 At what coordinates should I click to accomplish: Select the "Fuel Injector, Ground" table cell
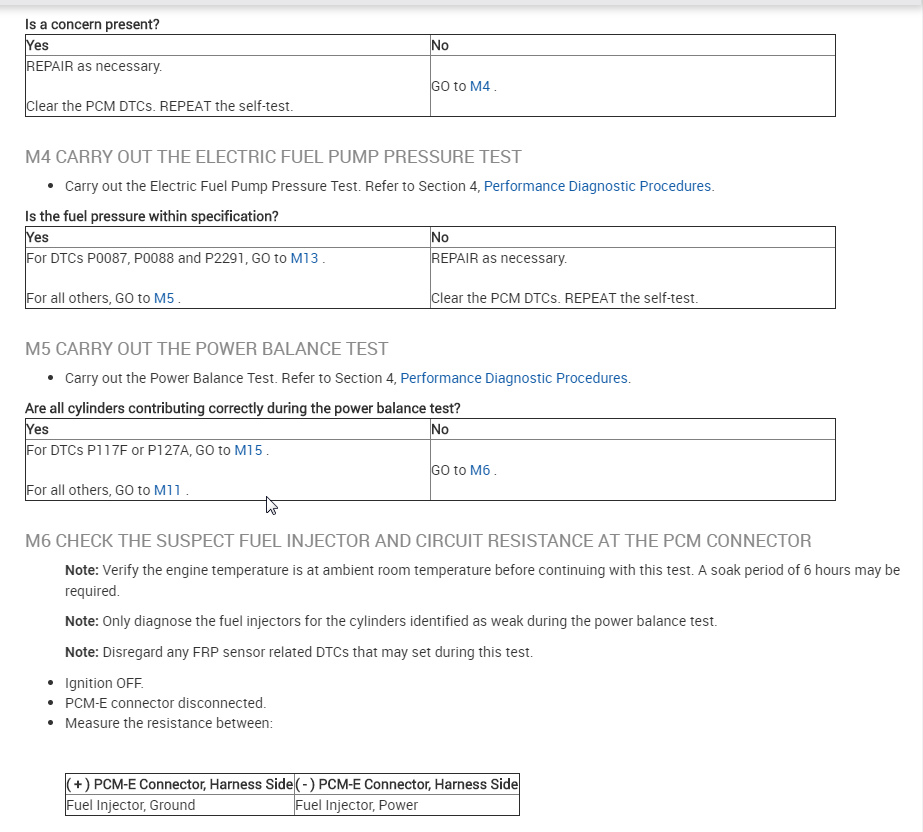[131, 805]
